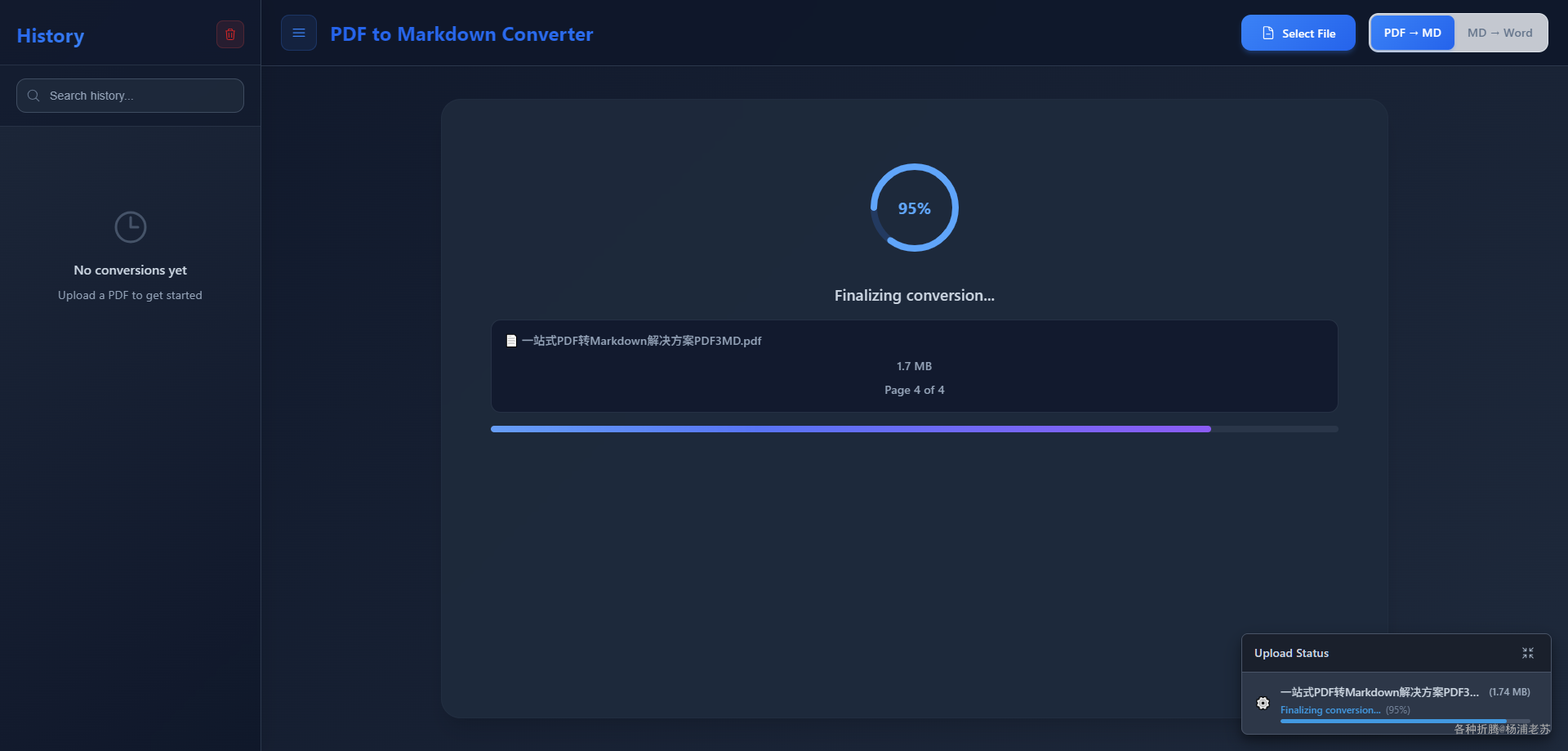Click the Upload Status header label
The height and width of the screenshot is (751, 1568).
(x=1291, y=653)
